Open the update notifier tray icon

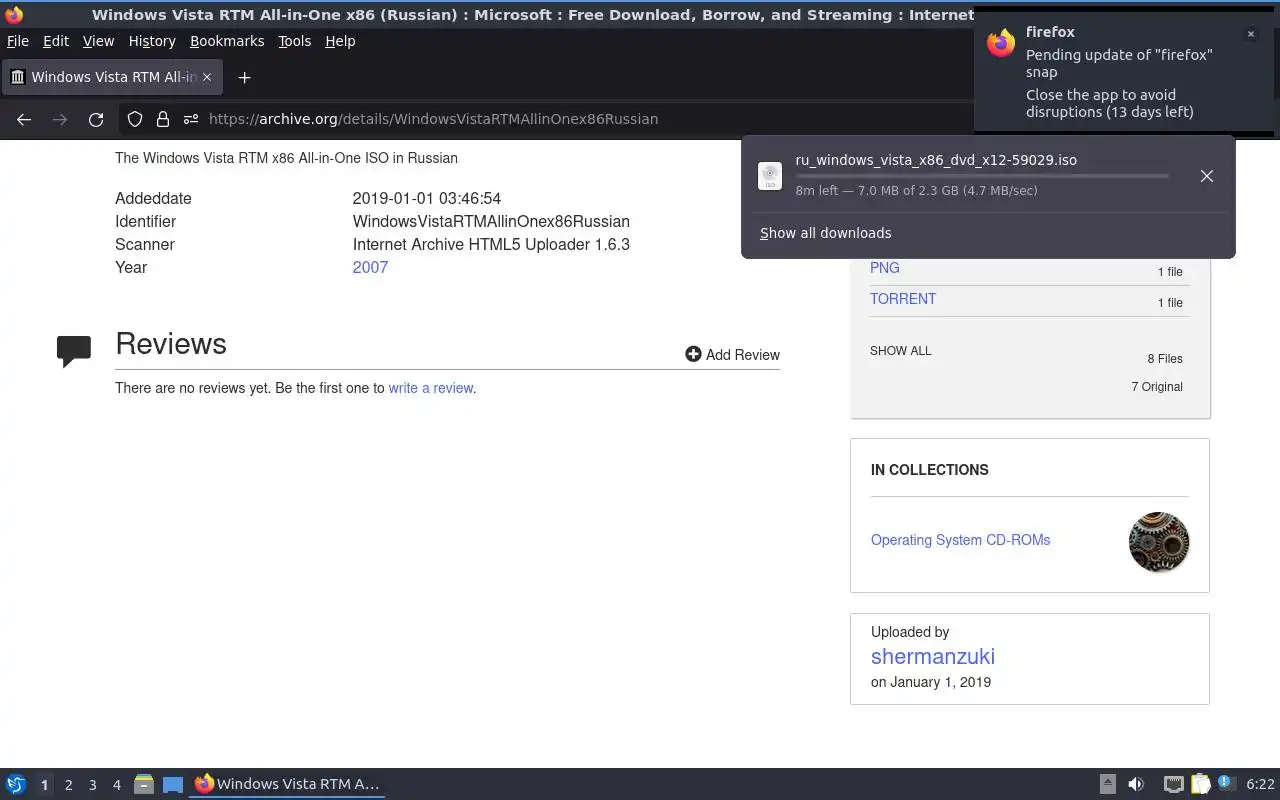(x=1228, y=783)
